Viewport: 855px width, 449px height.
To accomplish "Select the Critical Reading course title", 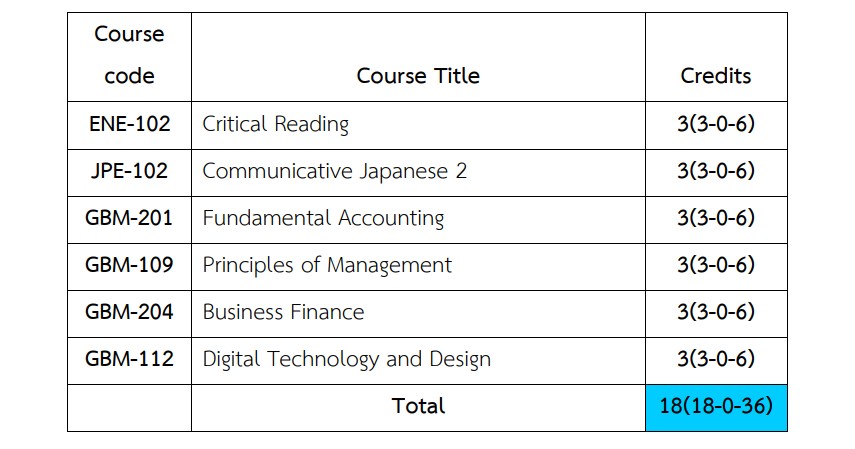I will click(x=276, y=125).
